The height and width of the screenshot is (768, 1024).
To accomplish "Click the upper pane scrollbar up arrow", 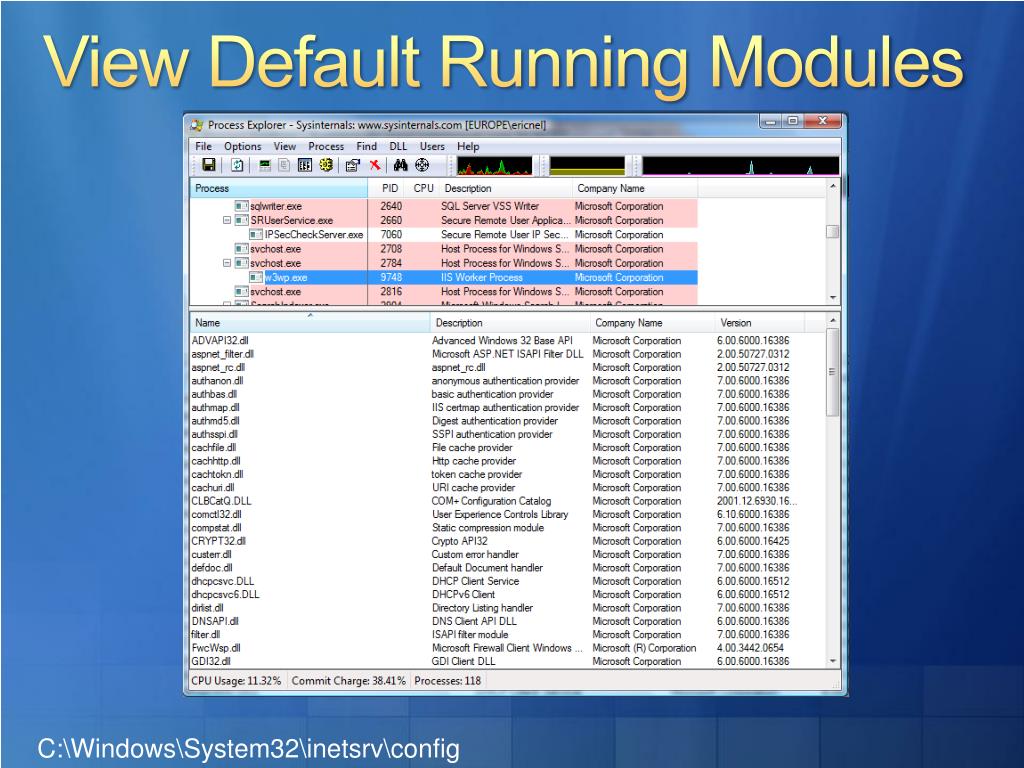I will coord(833,187).
